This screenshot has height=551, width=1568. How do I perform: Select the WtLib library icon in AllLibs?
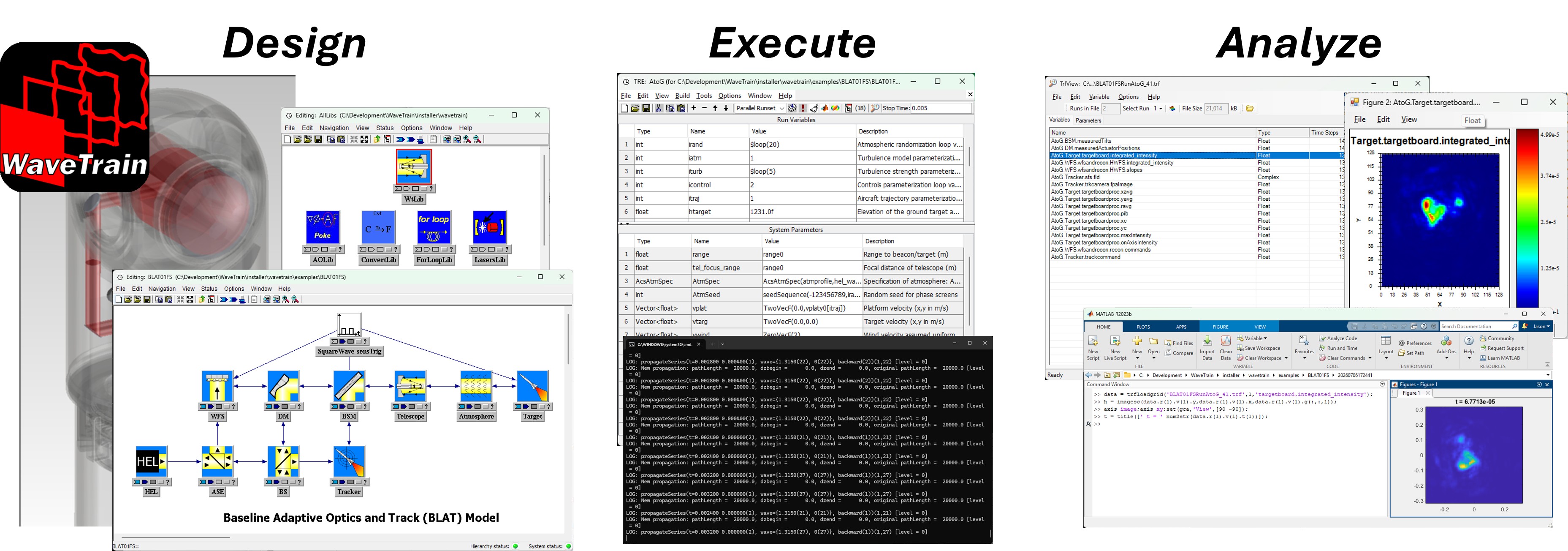pyautogui.click(x=413, y=166)
